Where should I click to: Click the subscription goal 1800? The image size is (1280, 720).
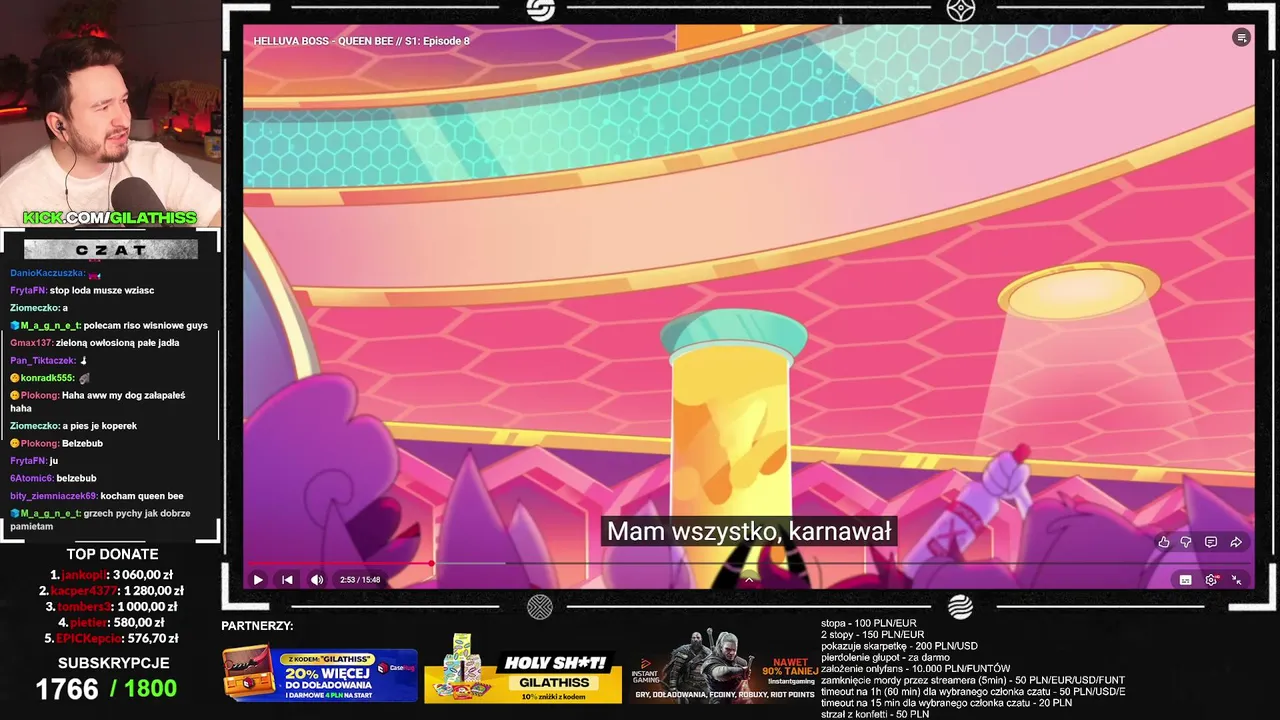click(151, 689)
